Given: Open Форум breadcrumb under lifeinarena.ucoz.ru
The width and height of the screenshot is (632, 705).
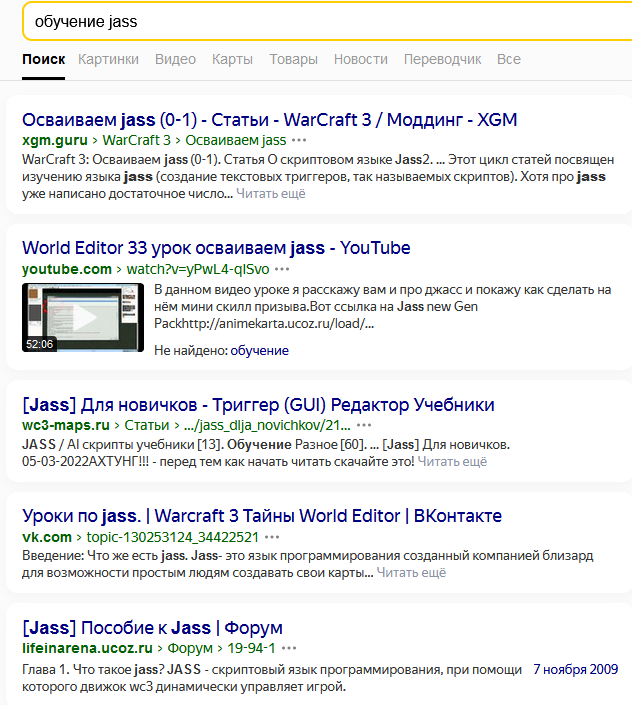Looking at the screenshot, I should pos(190,648).
